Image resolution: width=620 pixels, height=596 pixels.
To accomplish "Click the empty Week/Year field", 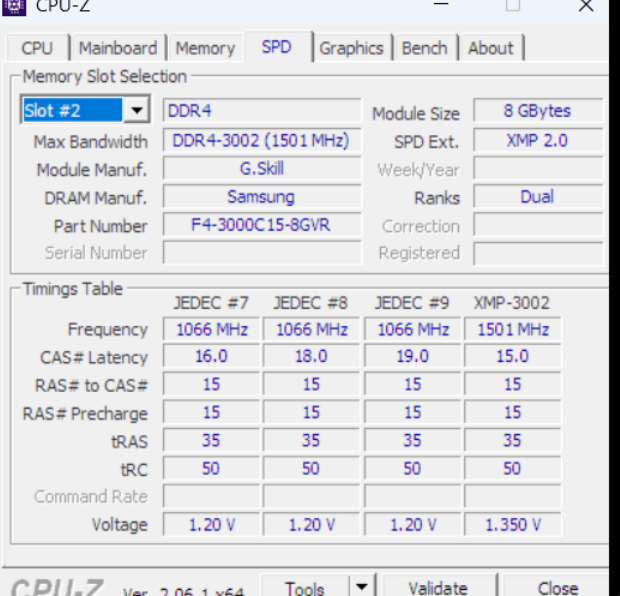I will tap(537, 169).
